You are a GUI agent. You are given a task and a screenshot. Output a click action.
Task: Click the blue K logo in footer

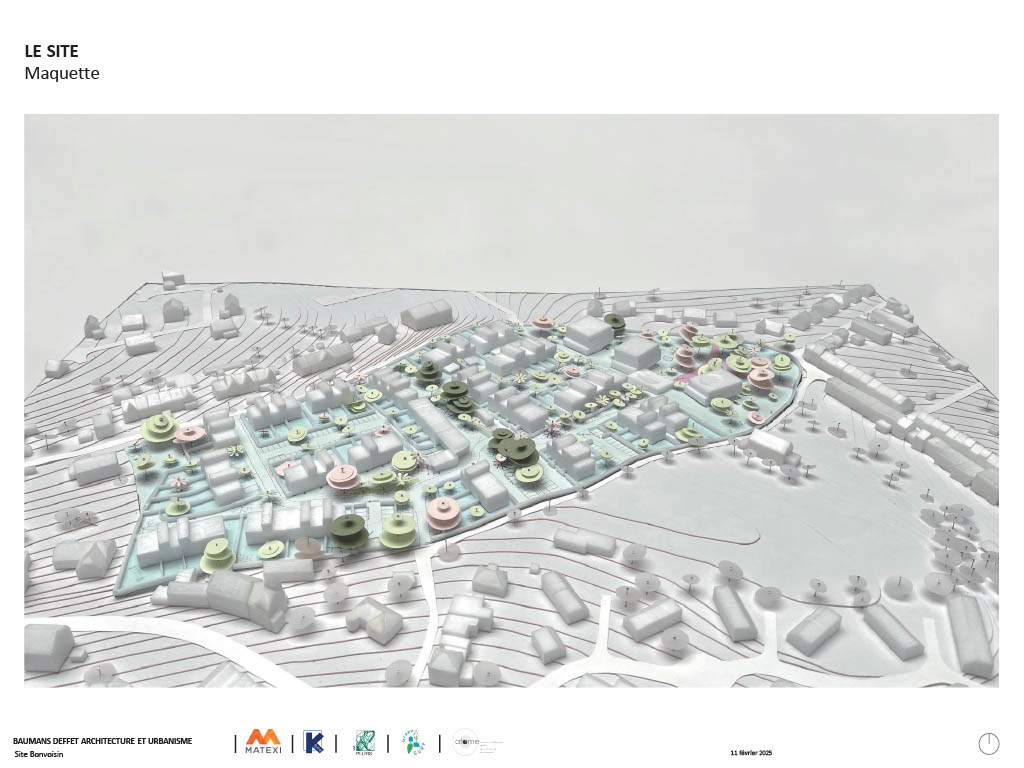313,743
